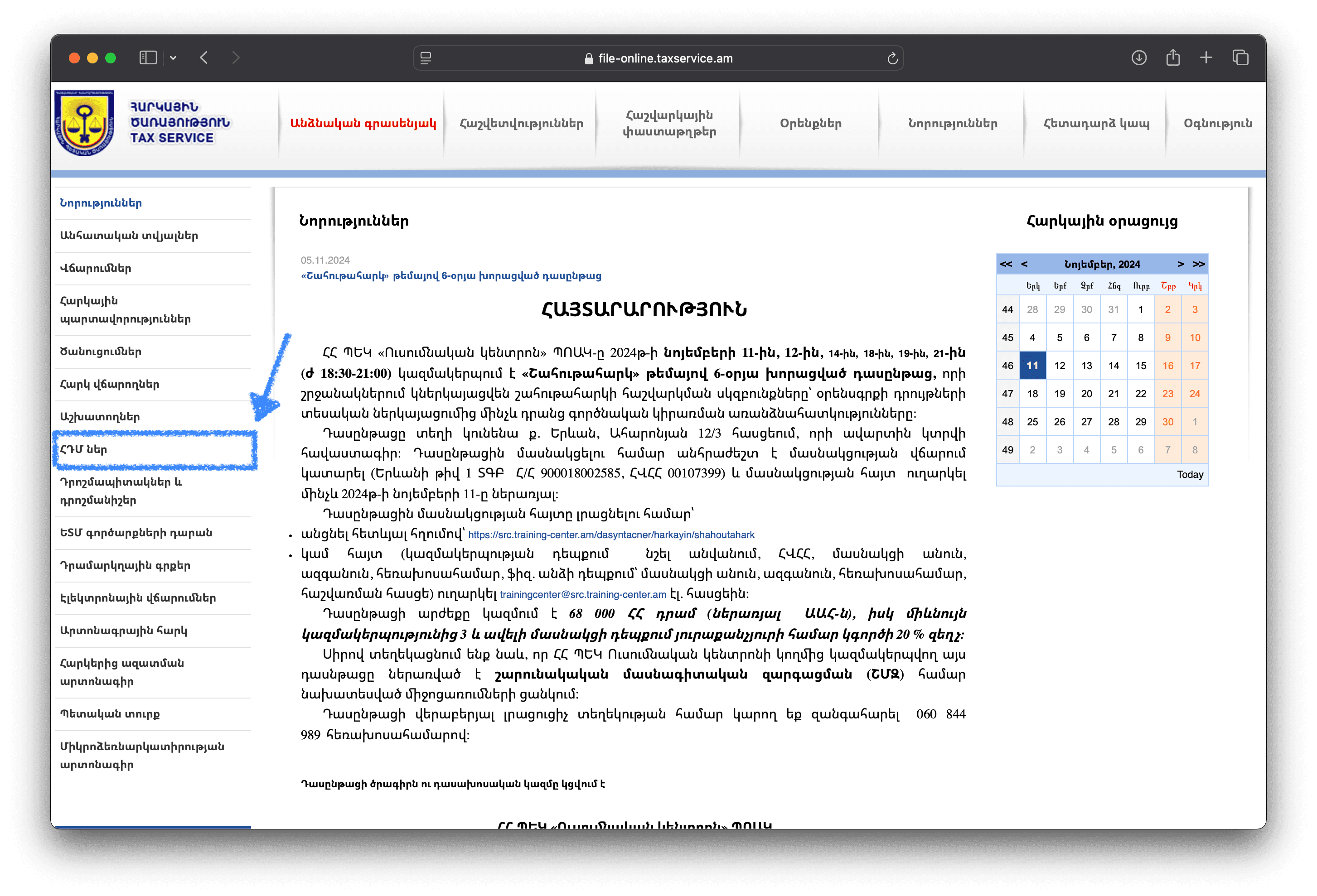Select Պետական տուրք in the sidebar
The width and height of the screenshot is (1317, 896).
click(153, 714)
